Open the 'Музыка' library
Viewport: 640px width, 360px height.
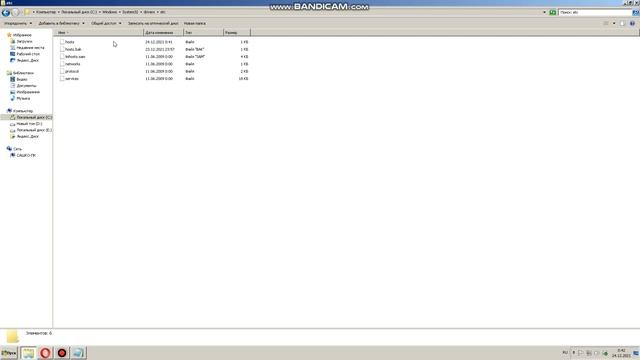23,98
